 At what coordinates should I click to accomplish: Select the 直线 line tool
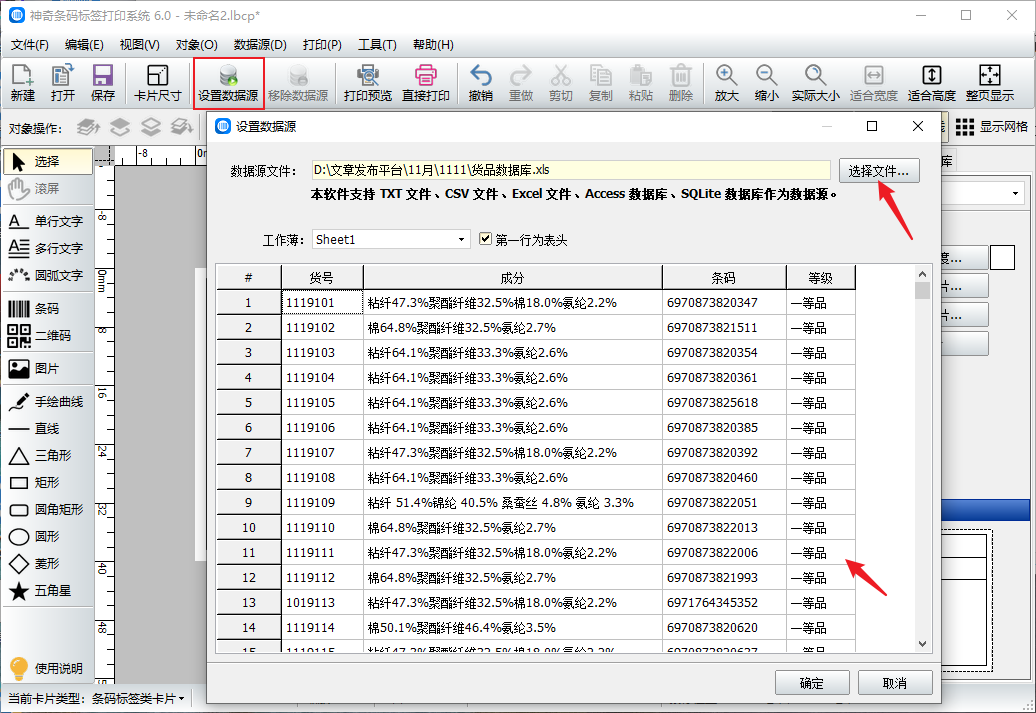coord(48,429)
